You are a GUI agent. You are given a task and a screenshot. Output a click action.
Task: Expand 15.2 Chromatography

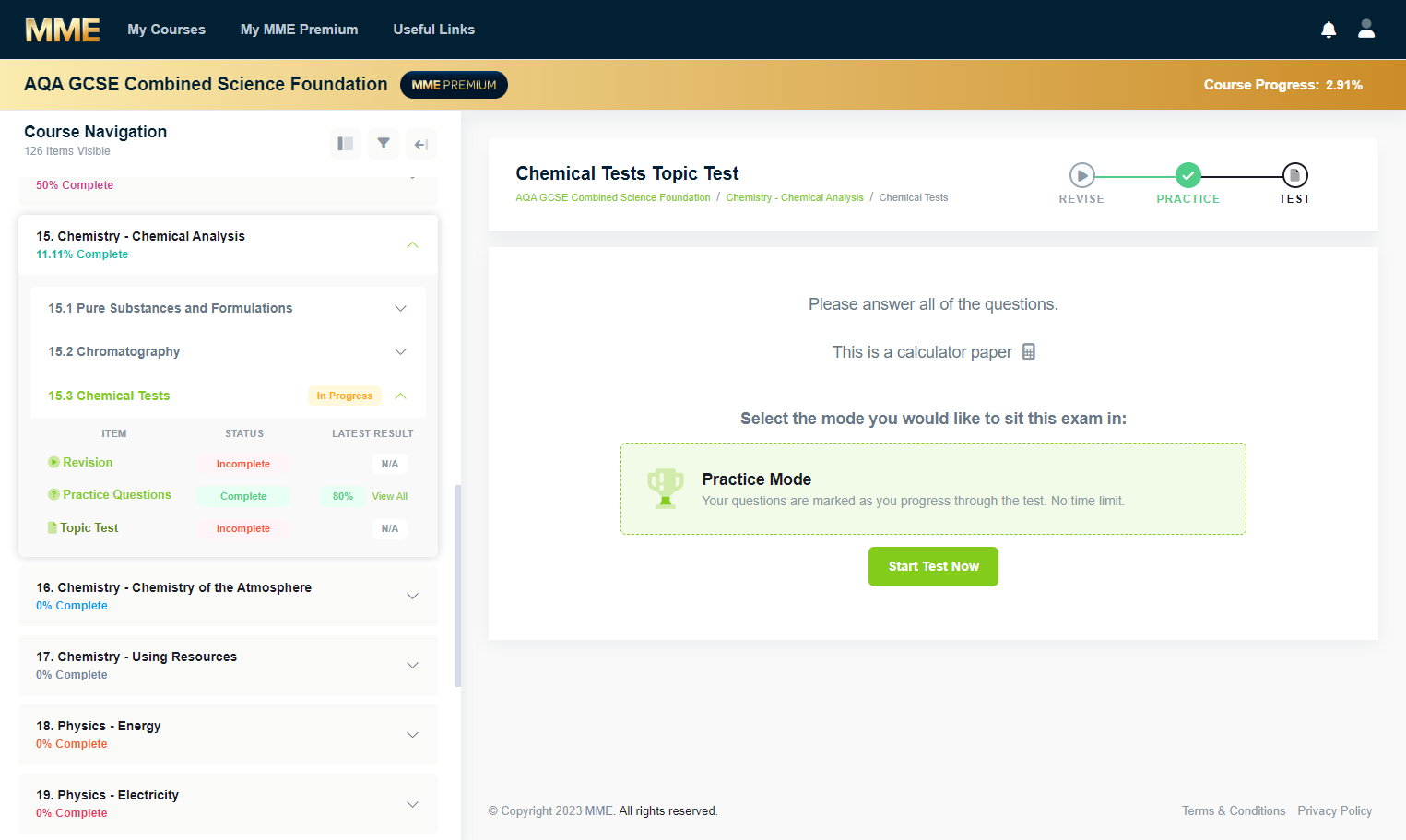tap(400, 351)
